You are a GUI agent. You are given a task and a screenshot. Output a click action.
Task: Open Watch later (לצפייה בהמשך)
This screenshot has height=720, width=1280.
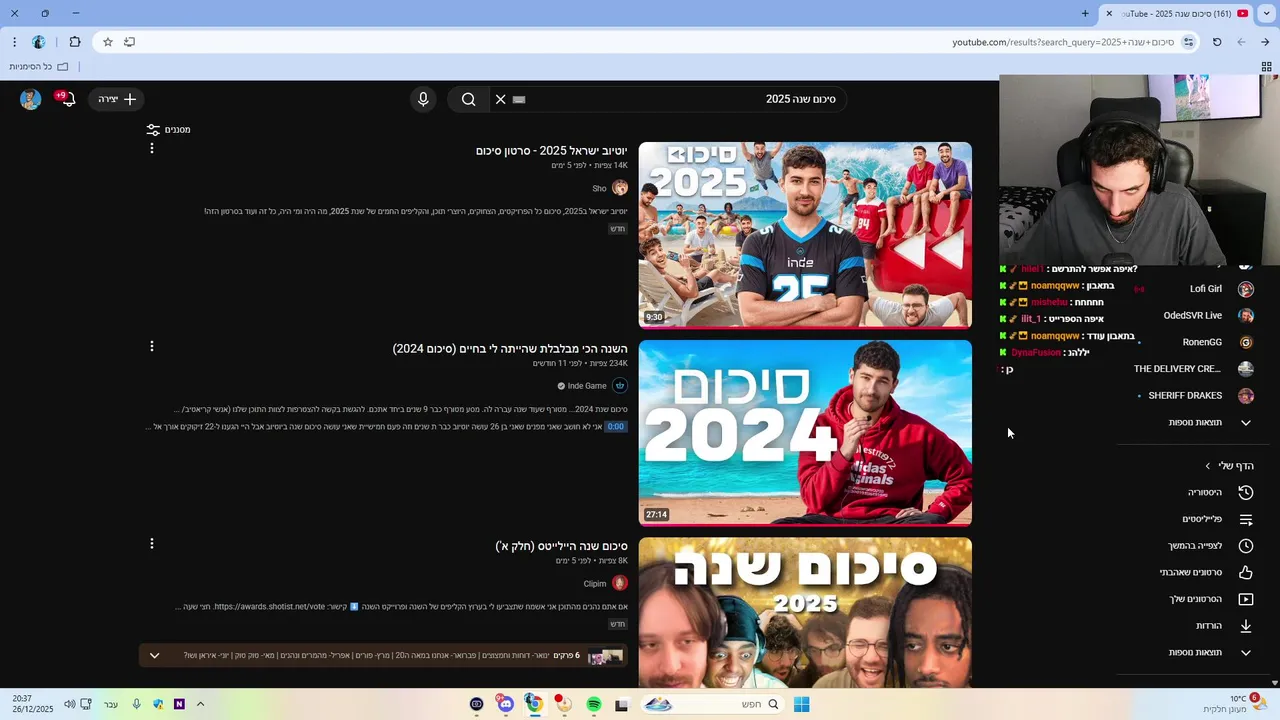[1192, 546]
